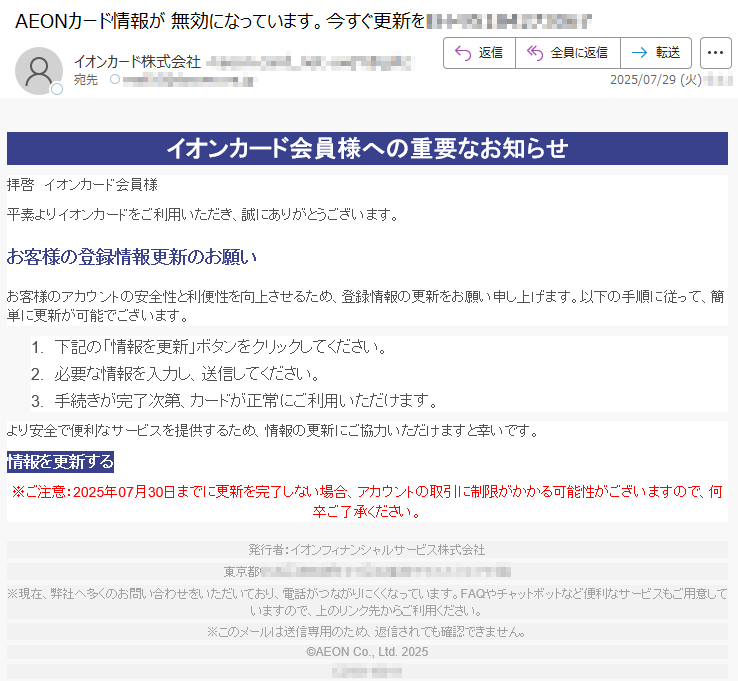The image size is (738, 681).
Task: Click the 全員に返信 reply-all button
Action: tap(568, 53)
